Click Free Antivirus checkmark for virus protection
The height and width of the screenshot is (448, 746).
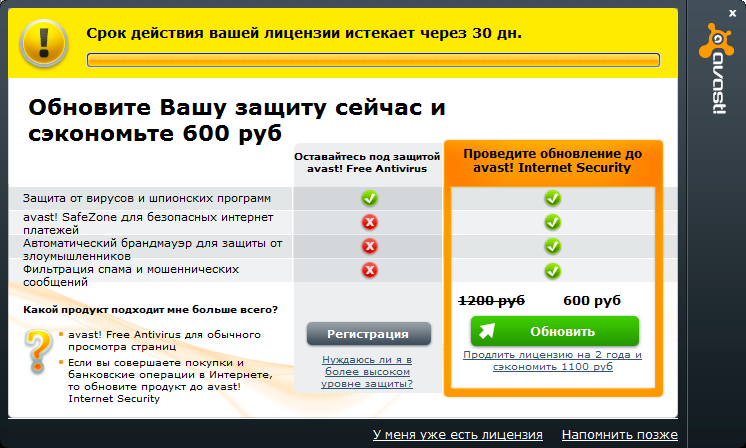click(x=369, y=198)
